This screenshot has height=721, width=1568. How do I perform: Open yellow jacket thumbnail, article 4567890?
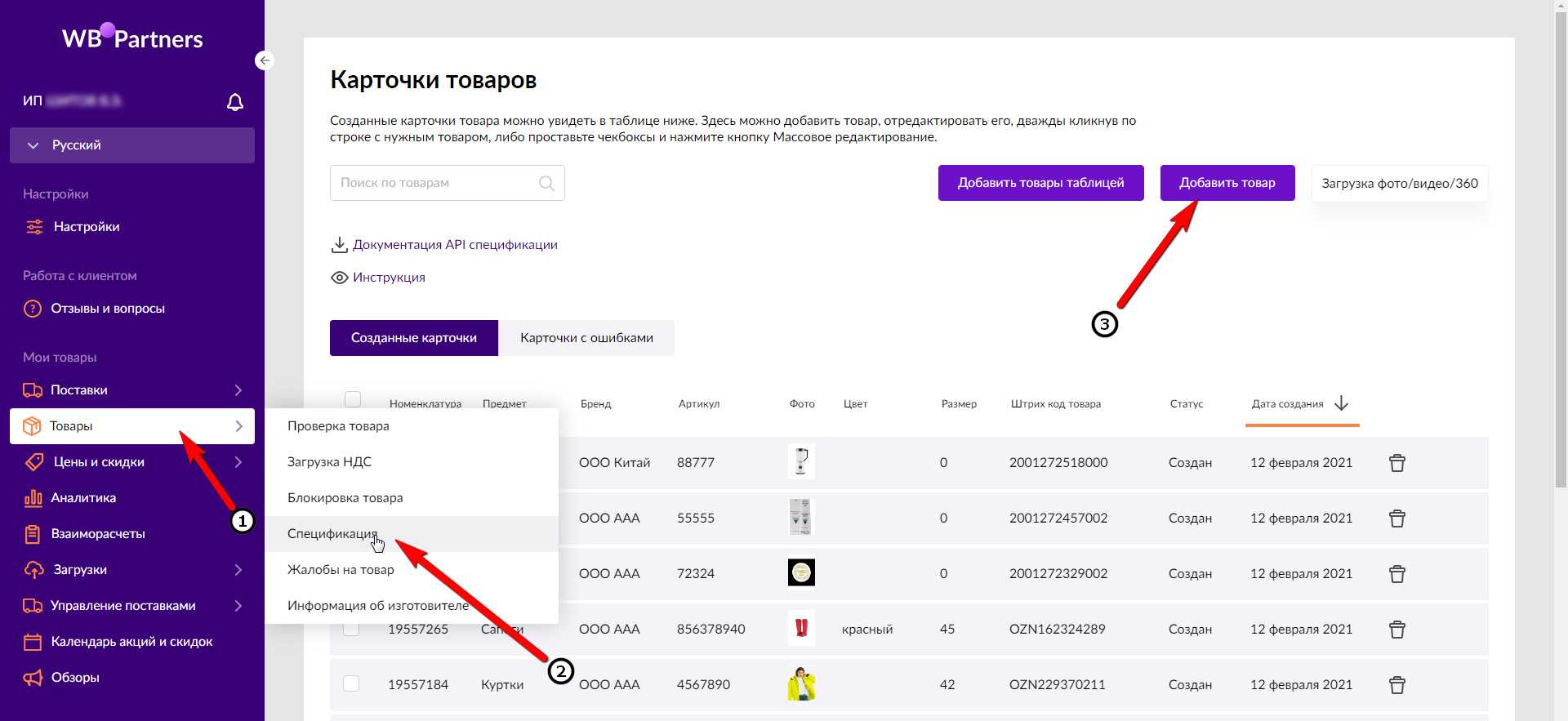801,684
